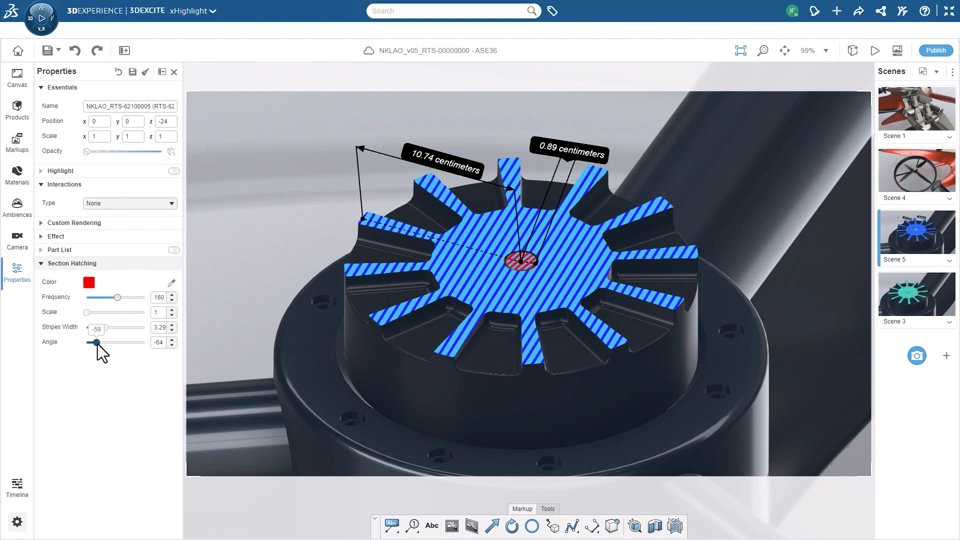Select the Scene 1 thumbnail

917,108
